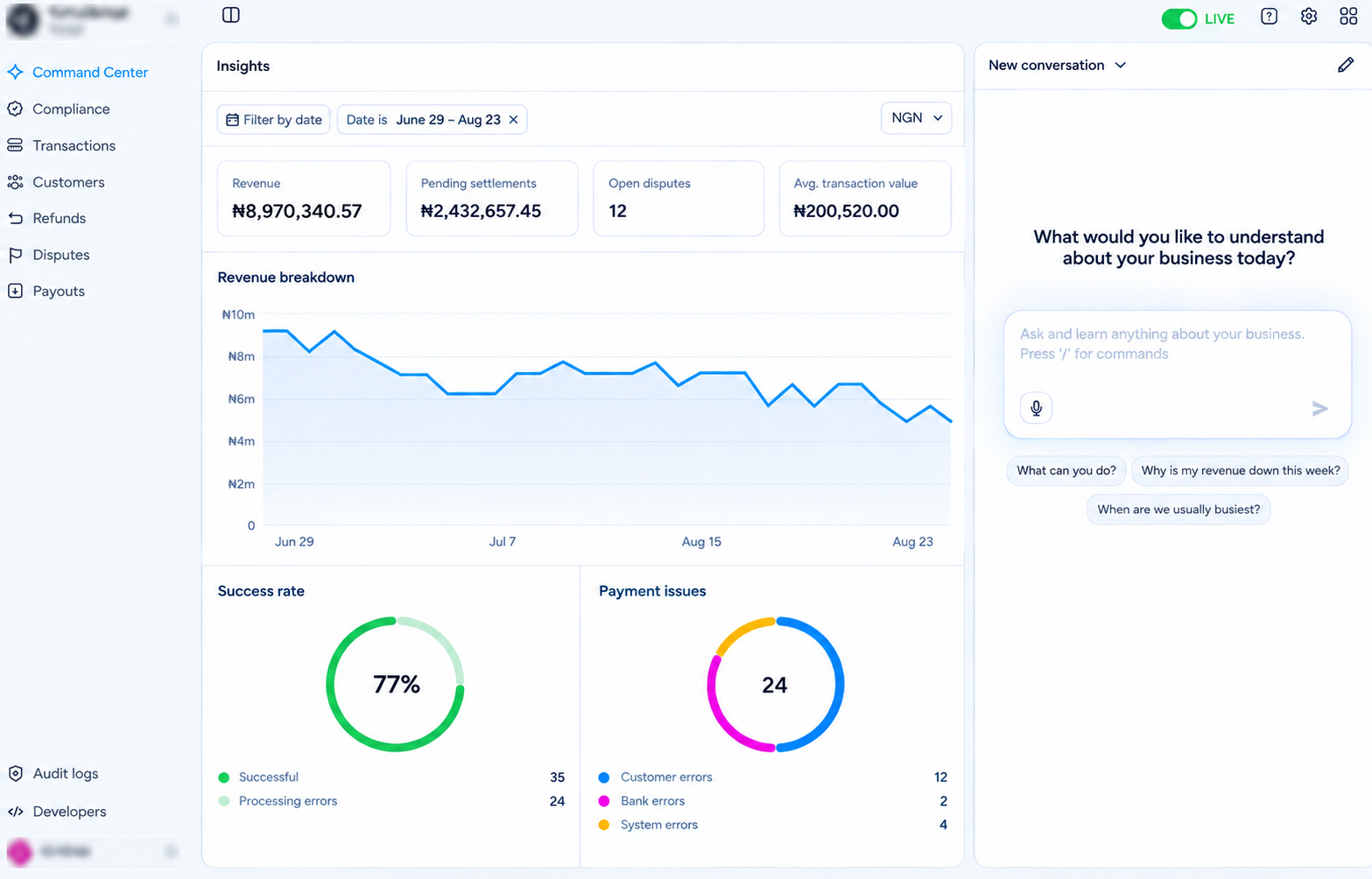The image size is (1372, 879).
Task: Expand the New conversation dropdown
Action: [x=1120, y=65]
